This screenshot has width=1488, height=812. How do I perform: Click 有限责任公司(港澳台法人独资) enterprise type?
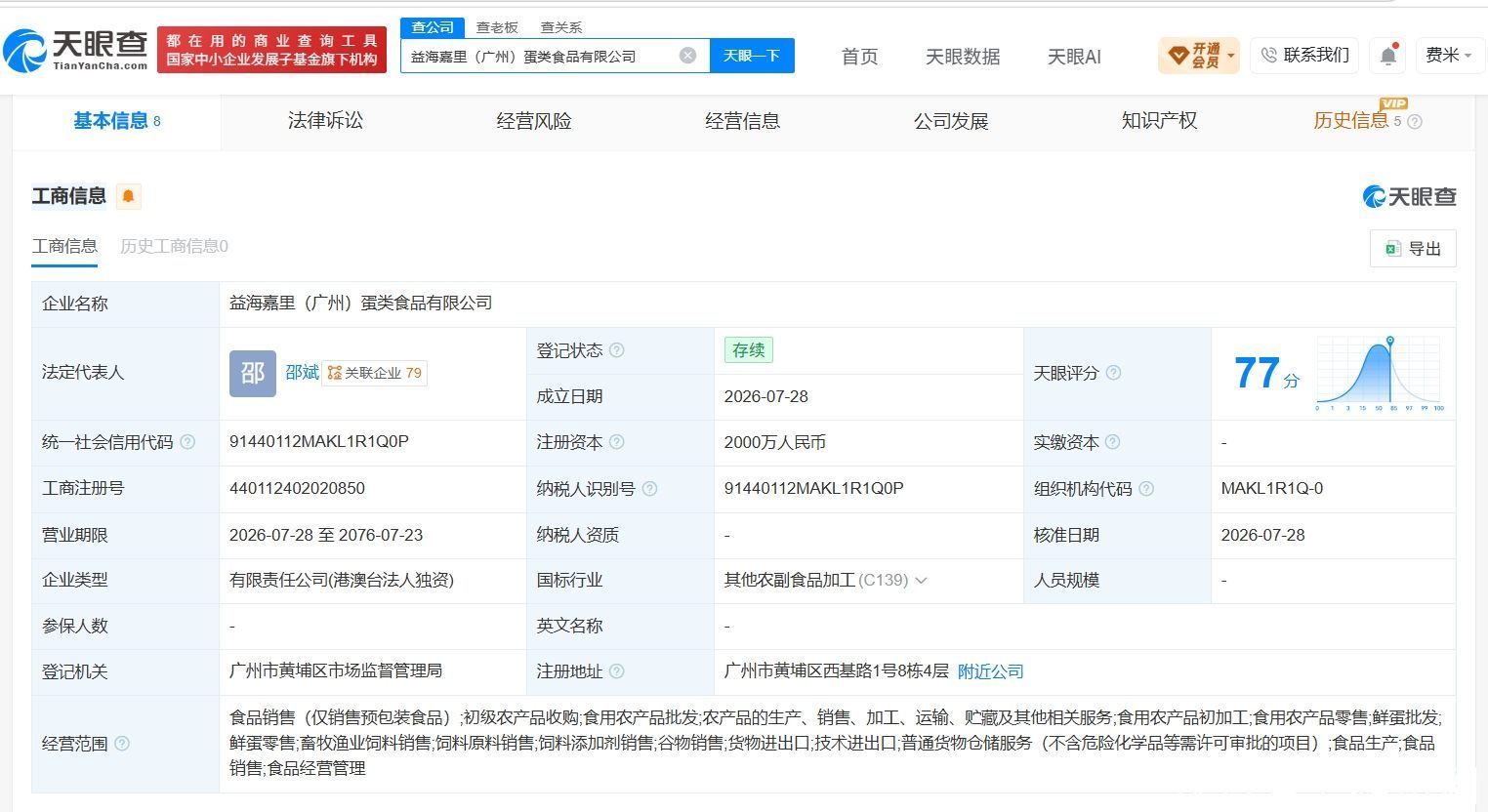(x=342, y=580)
